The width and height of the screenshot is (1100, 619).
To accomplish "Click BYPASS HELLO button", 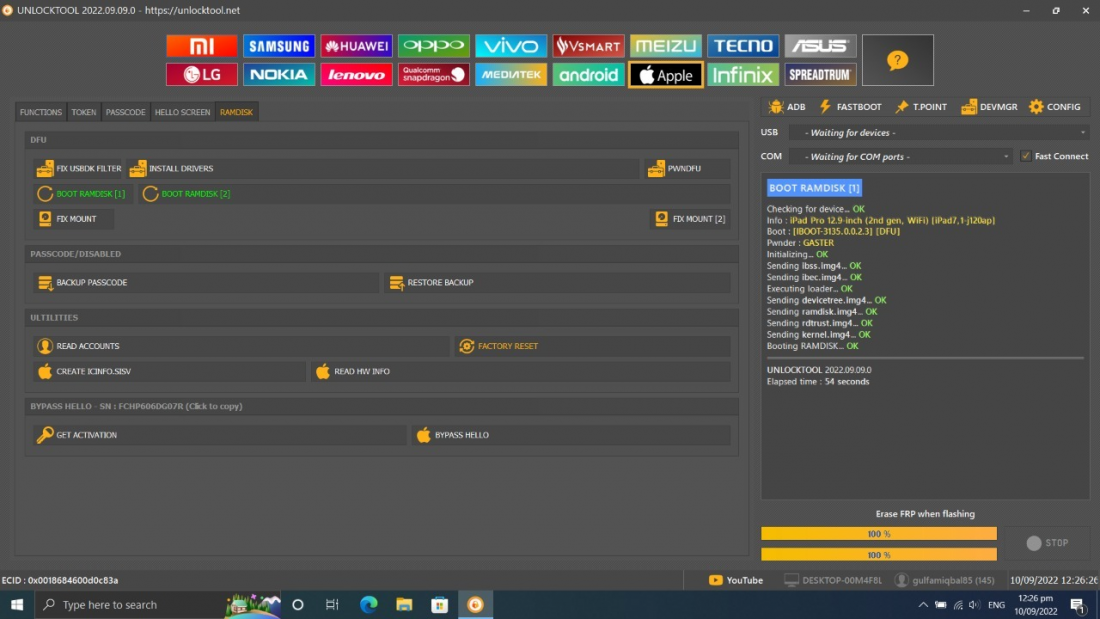I will (x=570, y=435).
